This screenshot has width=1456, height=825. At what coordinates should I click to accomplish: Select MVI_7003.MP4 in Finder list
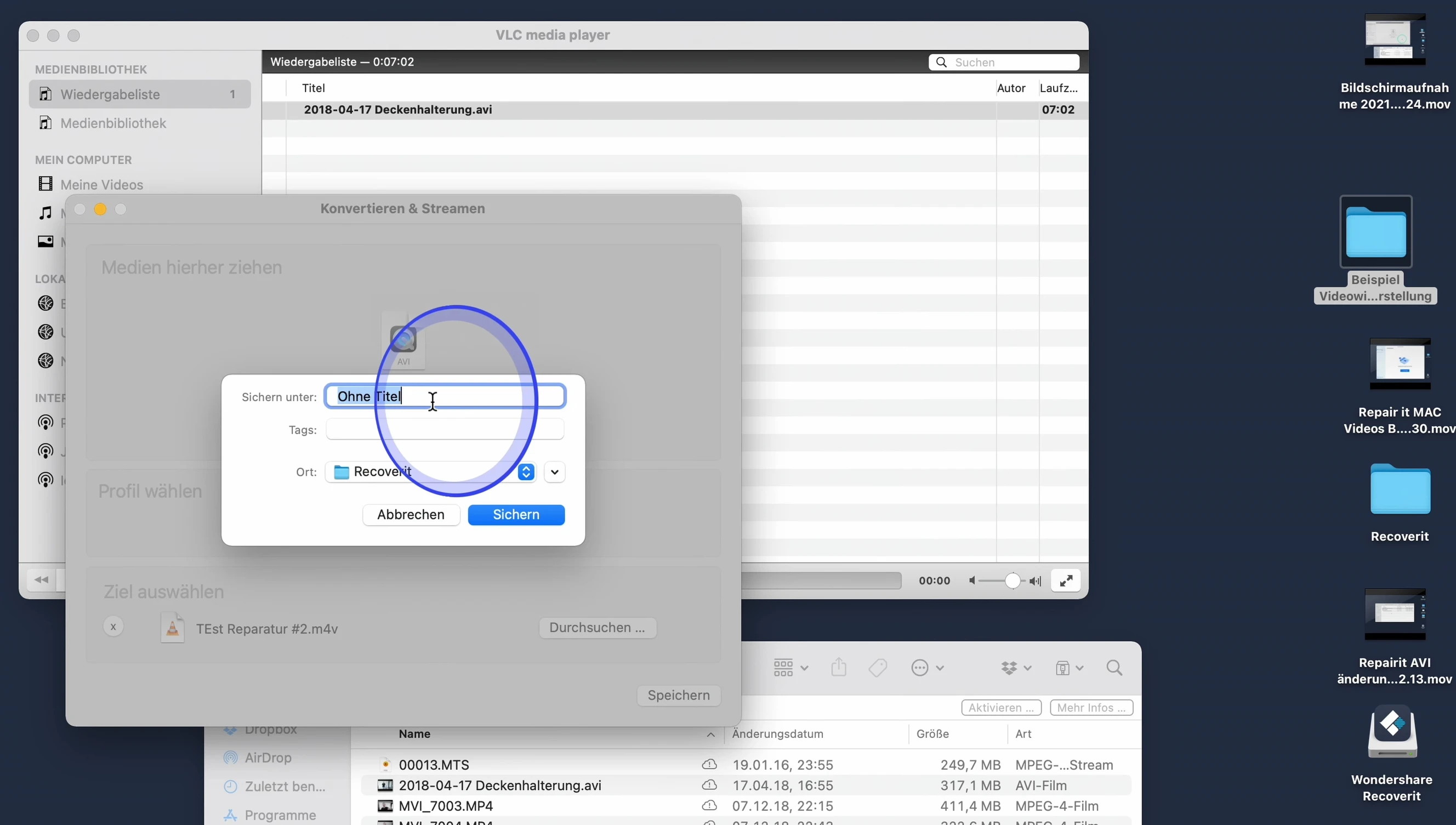click(x=445, y=806)
